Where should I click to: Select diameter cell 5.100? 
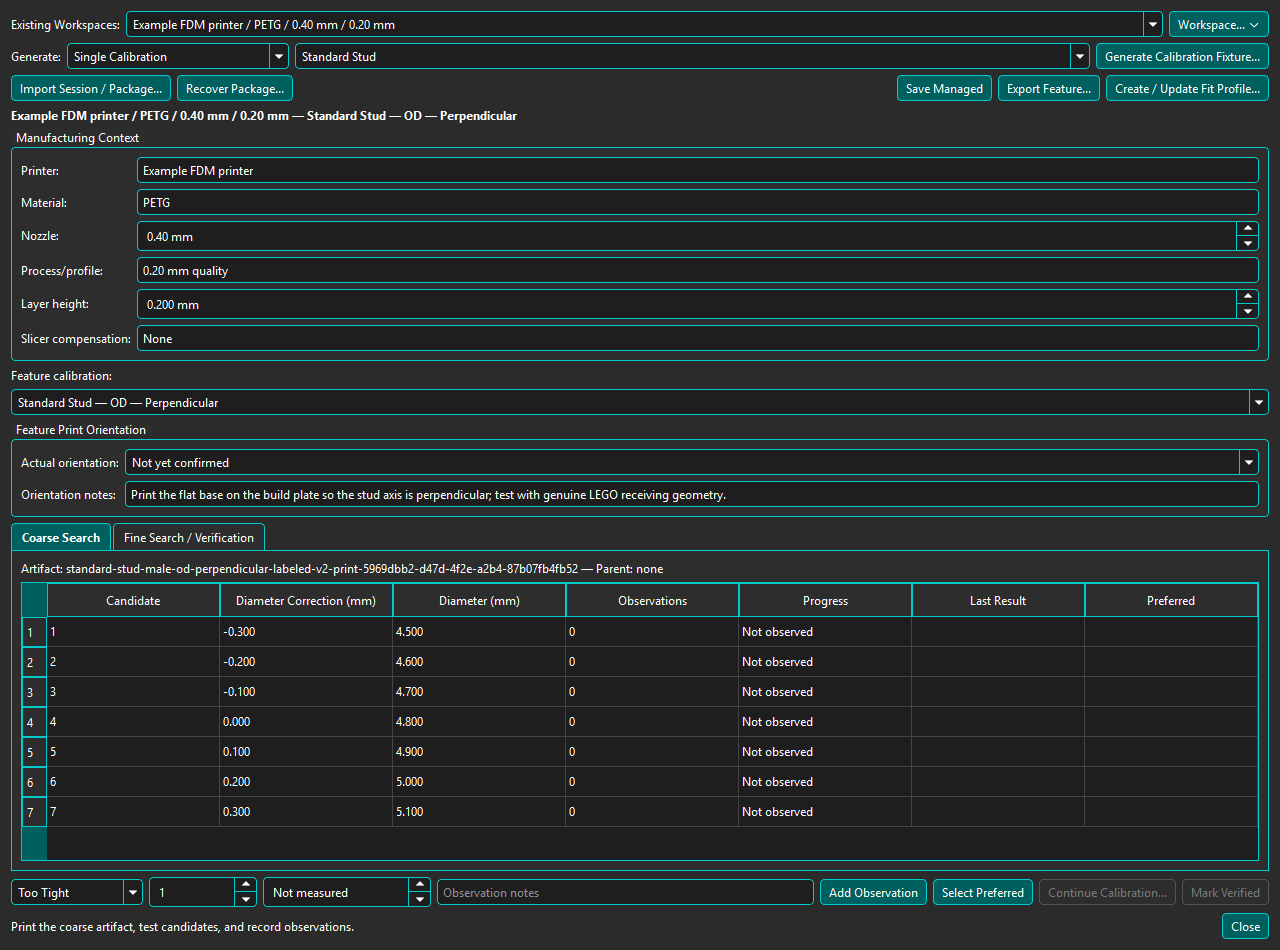[x=479, y=812]
